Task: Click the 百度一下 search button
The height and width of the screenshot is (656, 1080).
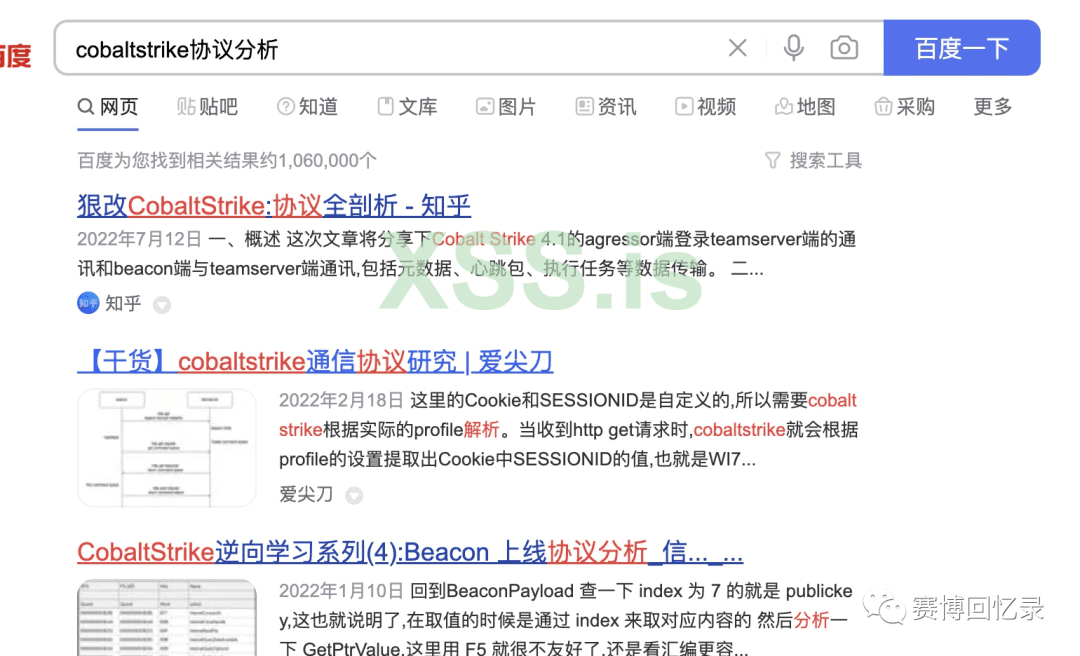Action: coord(962,48)
